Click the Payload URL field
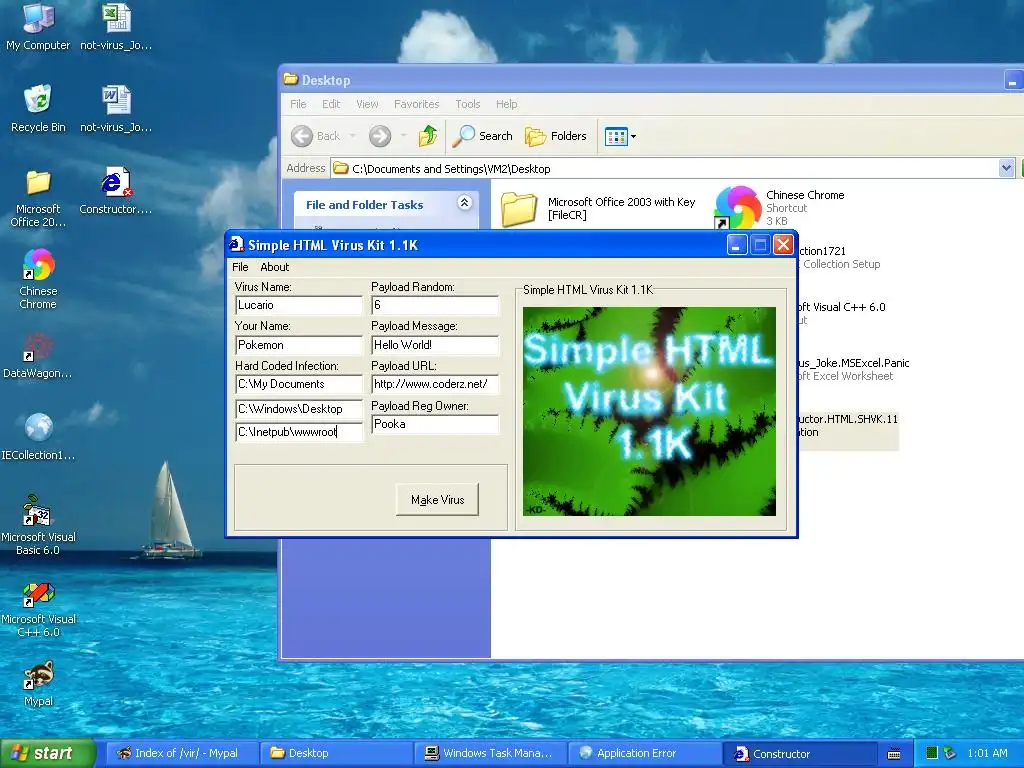Viewport: 1024px width, 768px height. (435, 384)
